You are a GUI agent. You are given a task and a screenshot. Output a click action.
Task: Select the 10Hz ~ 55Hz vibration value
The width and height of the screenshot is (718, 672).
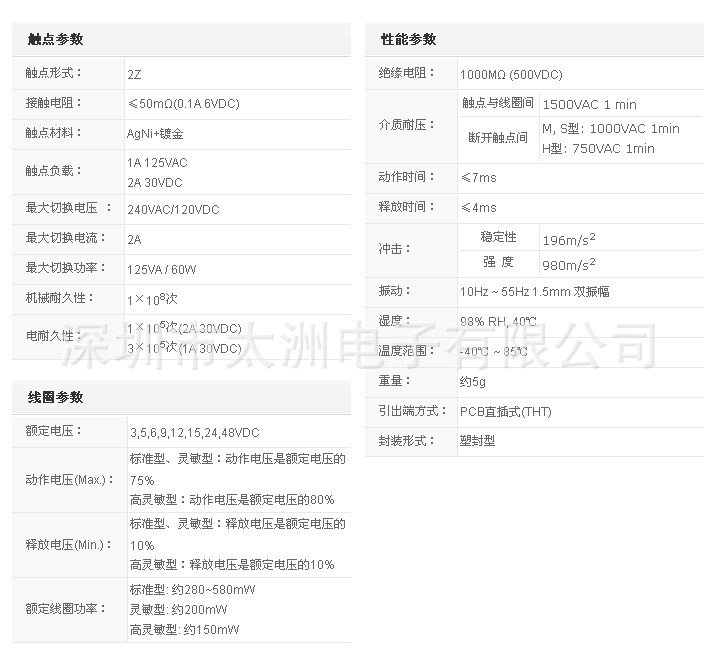click(534, 292)
